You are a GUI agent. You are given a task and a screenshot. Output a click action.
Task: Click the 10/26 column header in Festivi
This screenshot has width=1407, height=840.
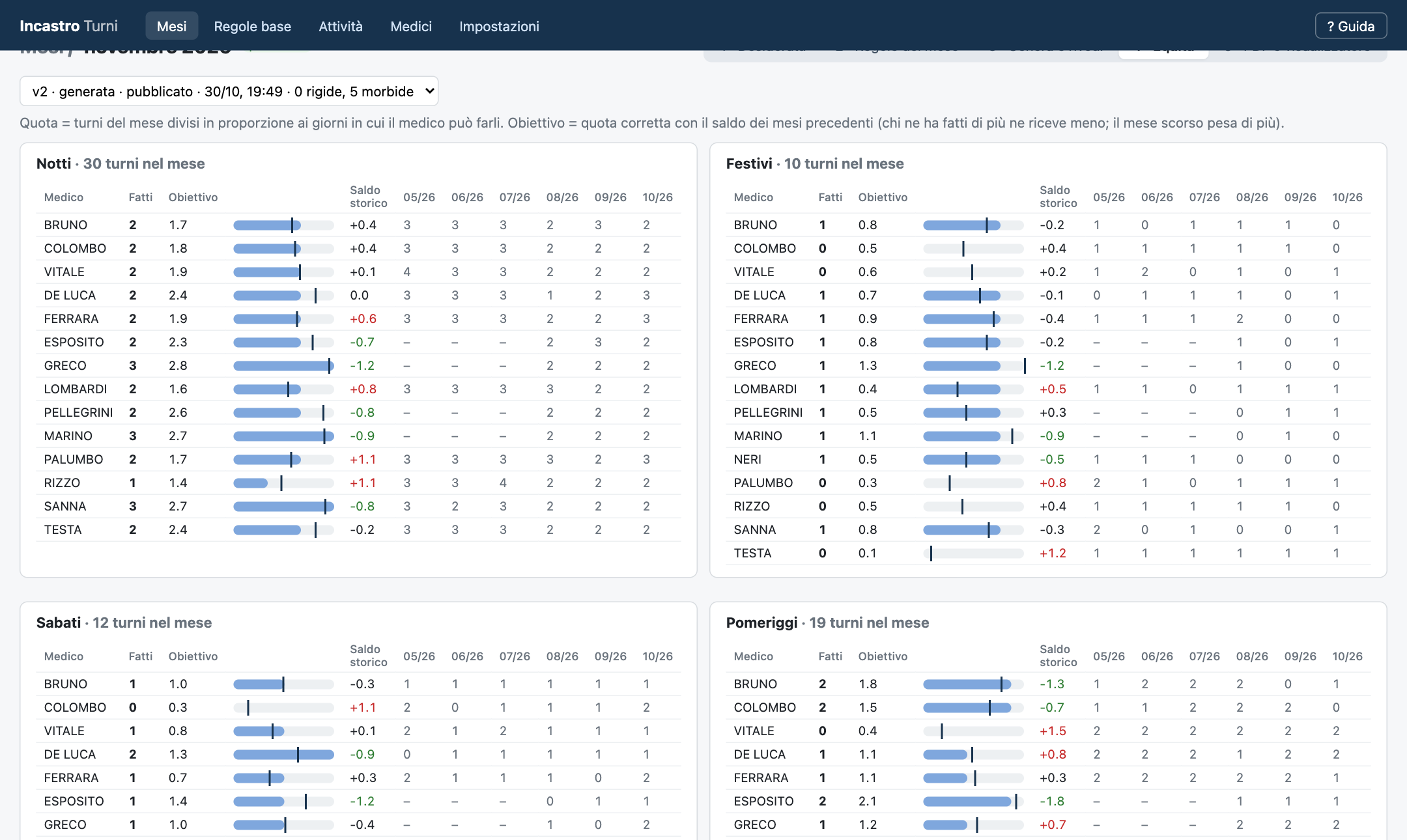tap(1347, 197)
